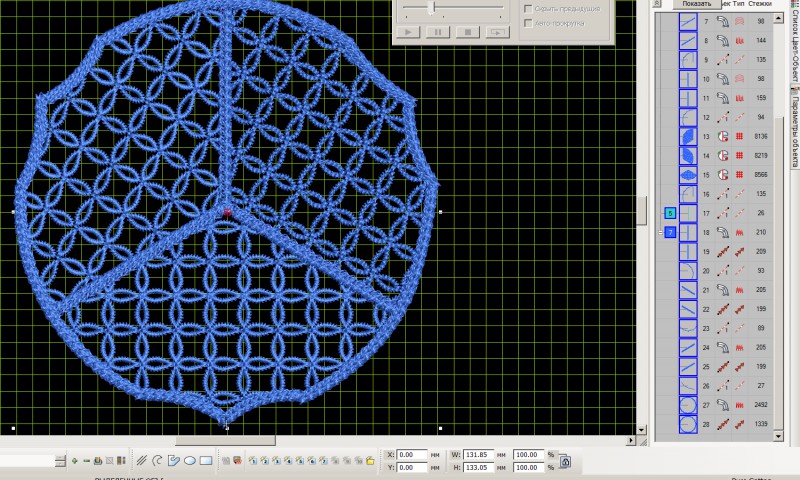800x480 pixels.
Task: Toggle the proportional lock icon beside percent fields
Action: [565, 462]
